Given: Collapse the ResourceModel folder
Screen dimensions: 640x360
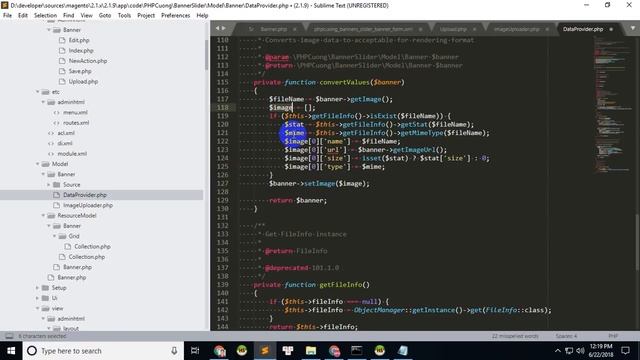Looking at the screenshot, I should (x=43, y=216).
